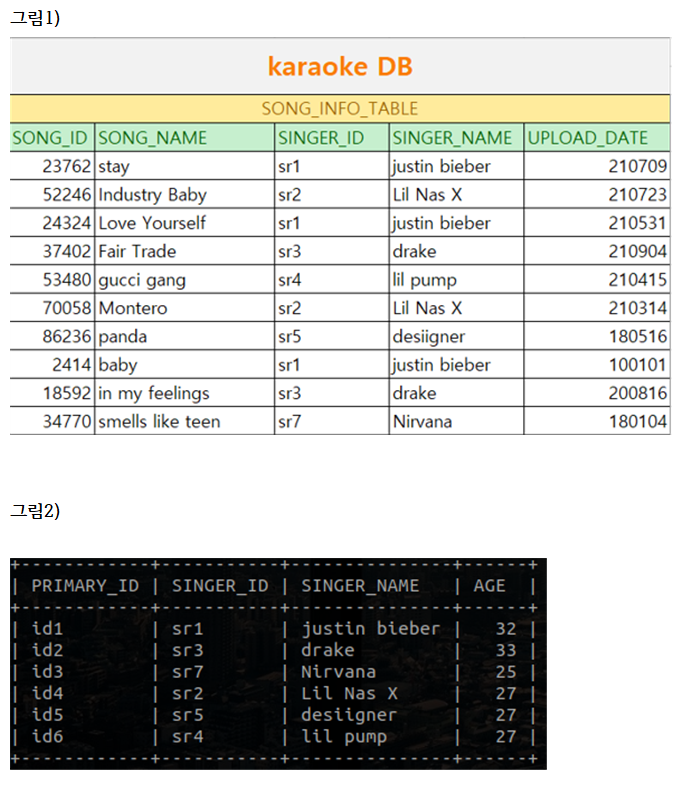Click the SONG_NAME column header

[x=185, y=138]
